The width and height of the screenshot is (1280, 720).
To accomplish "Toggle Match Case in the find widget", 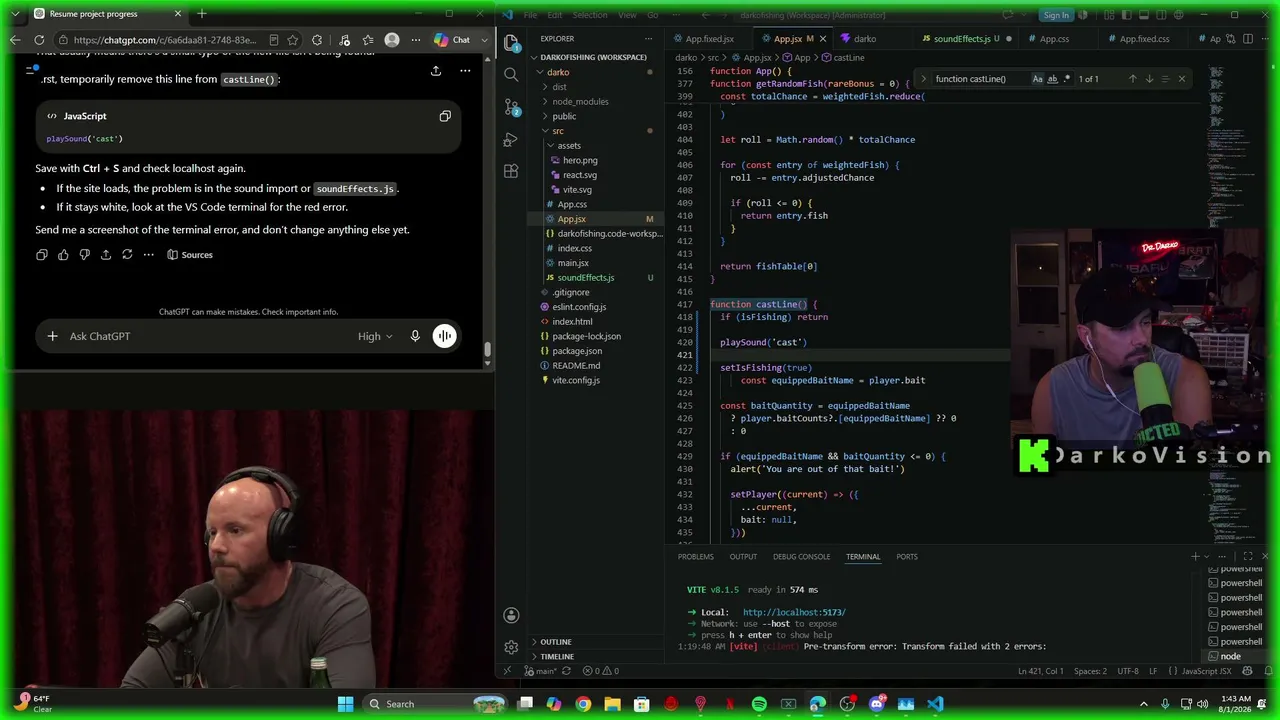I will [1037, 79].
